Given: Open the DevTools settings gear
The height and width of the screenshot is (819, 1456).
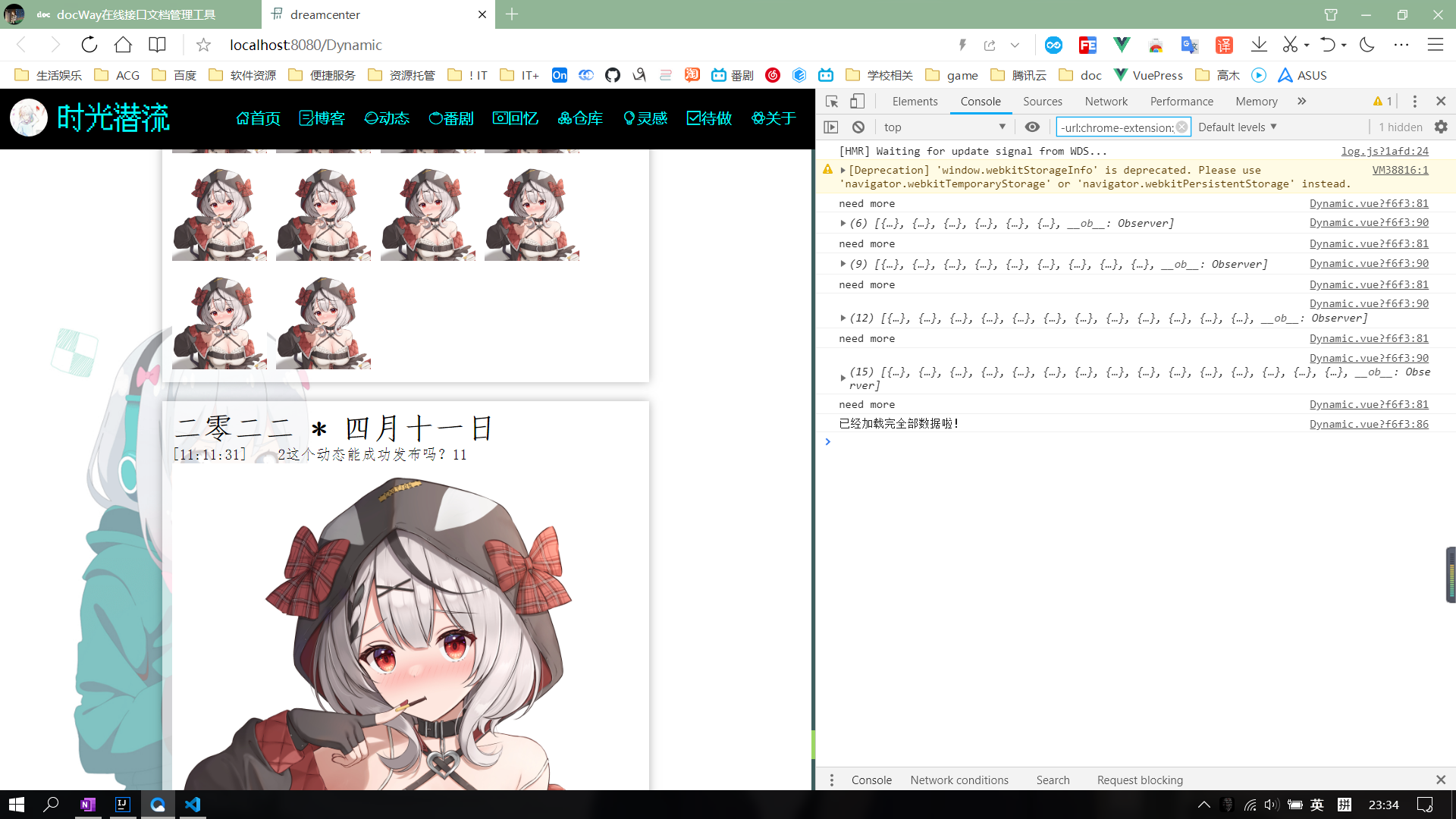Looking at the screenshot, I should pyautogui.click(x=1440, y=127).
